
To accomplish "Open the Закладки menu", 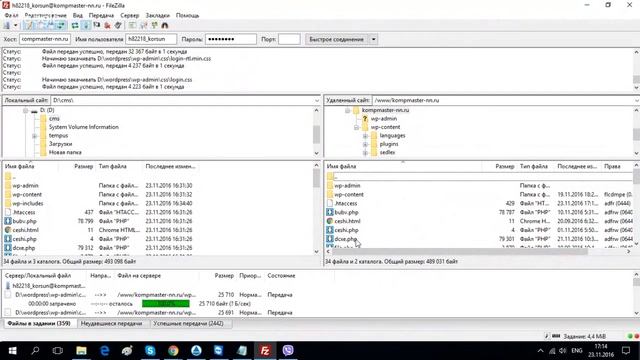I will coord(158,15).
